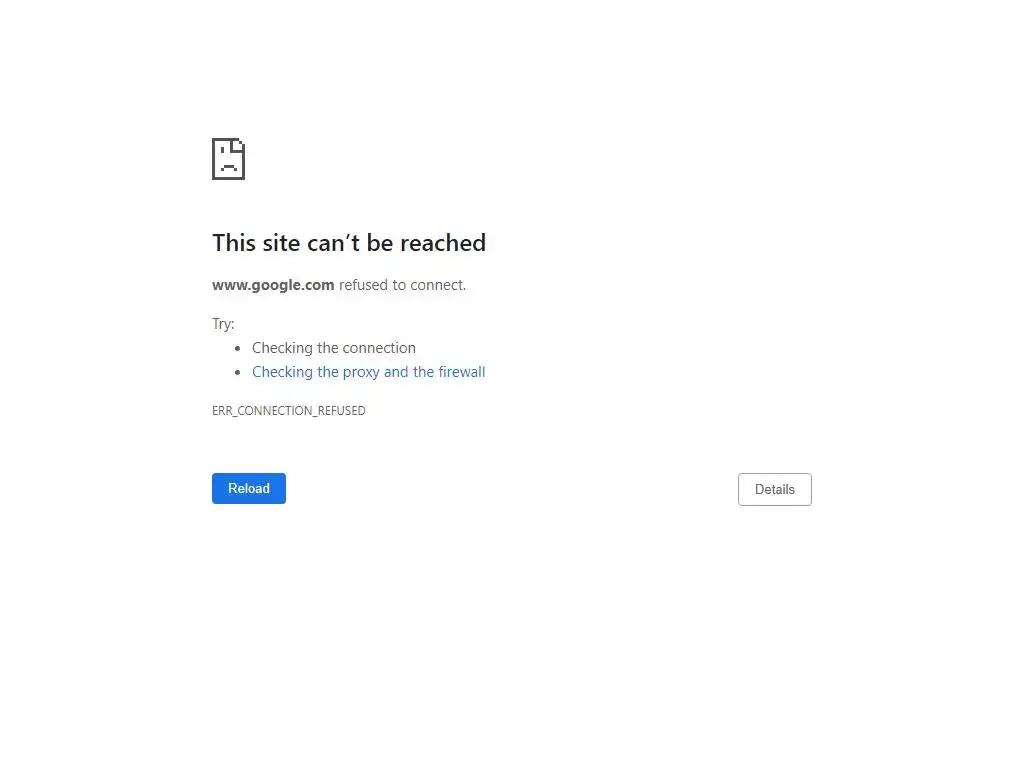
Task: Click the word "firewall" in the blue link
Action: (462, 372)
